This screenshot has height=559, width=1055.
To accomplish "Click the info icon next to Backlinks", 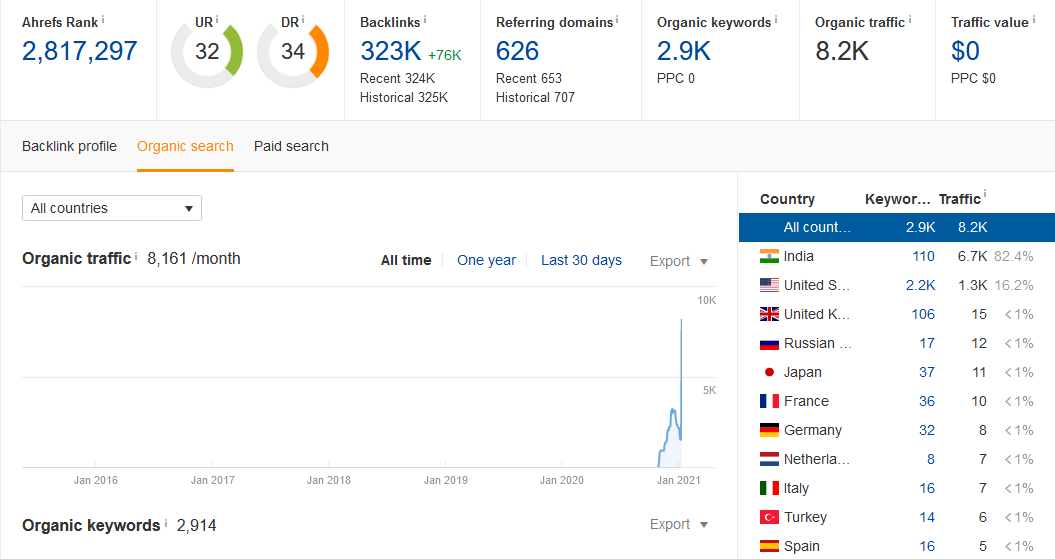I will [425, 19].
